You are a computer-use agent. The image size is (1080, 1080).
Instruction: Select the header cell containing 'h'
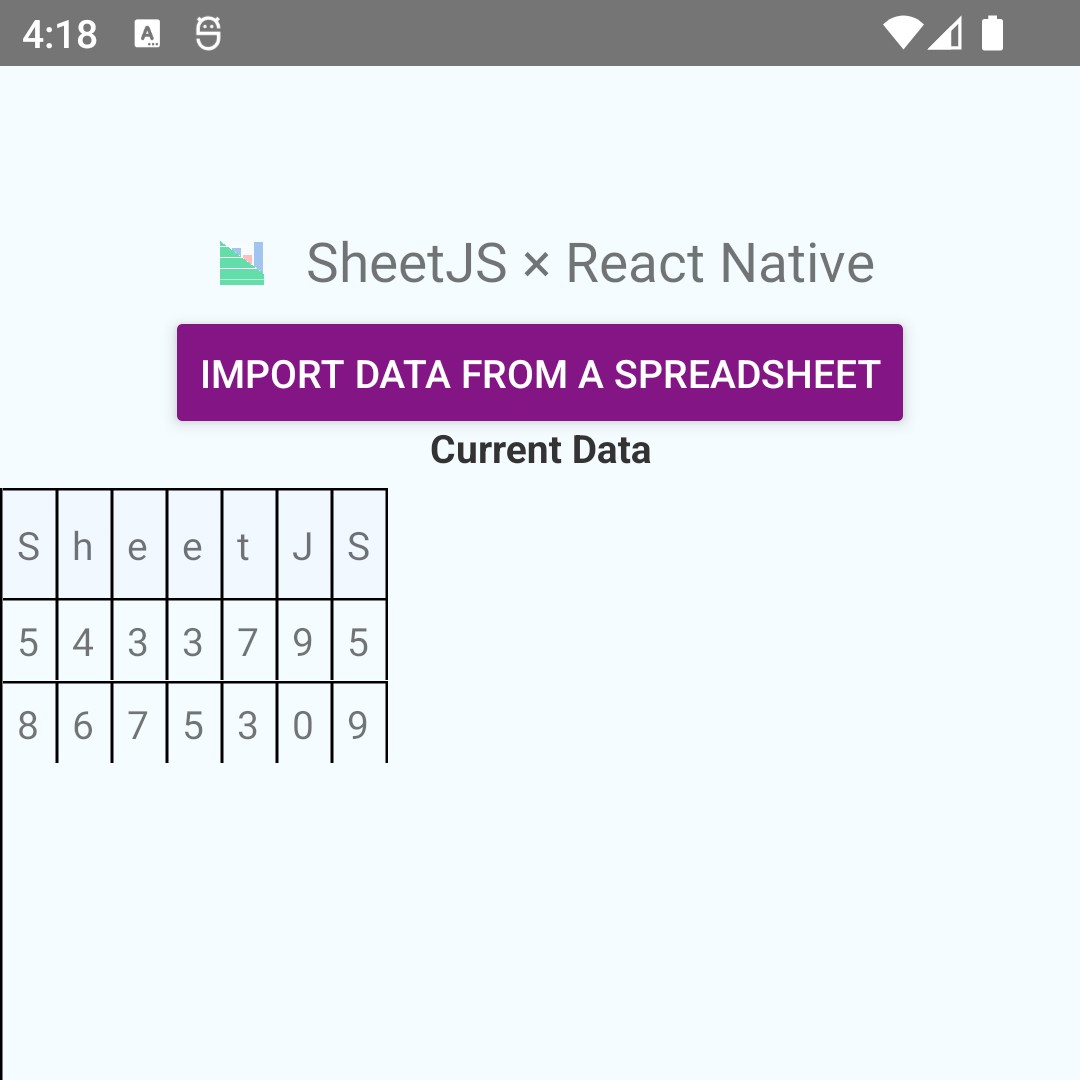[83, 545]
